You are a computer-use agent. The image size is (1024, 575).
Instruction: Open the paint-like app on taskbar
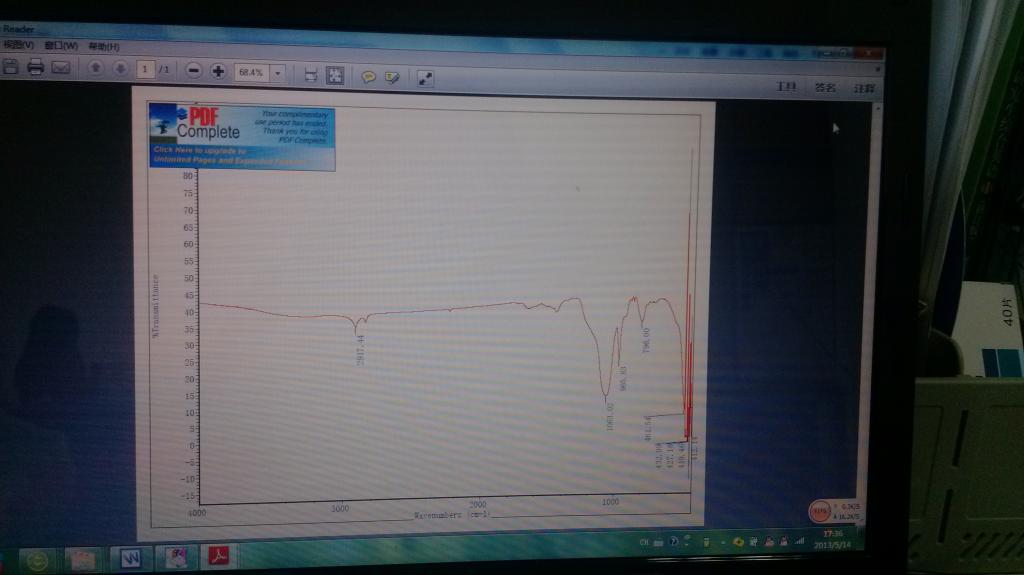tap(175, 557)
